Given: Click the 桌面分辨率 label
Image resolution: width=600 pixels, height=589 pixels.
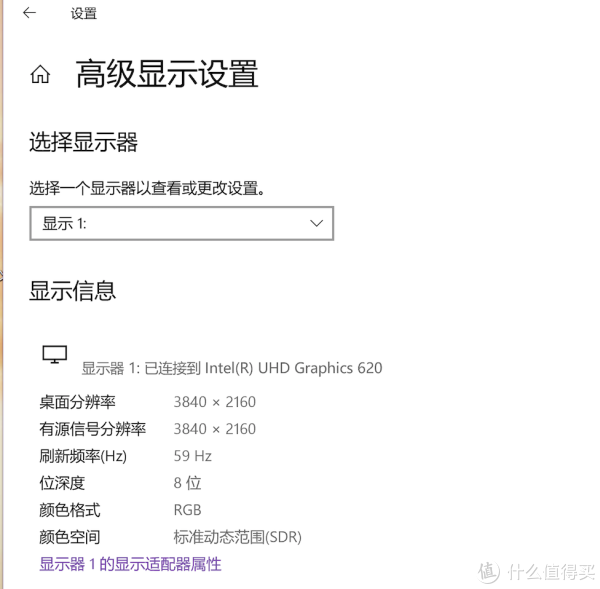Looking at the screenshot, I should click(x=77, y=402).
